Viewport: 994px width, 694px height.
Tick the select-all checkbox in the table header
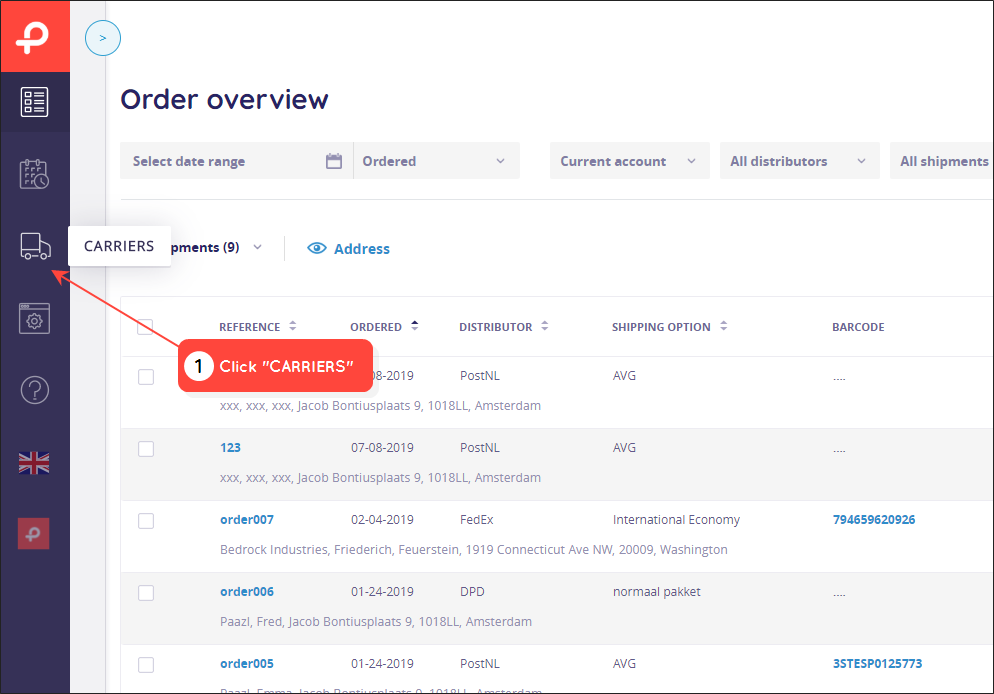pyautogui.click(x=146, y=326)
